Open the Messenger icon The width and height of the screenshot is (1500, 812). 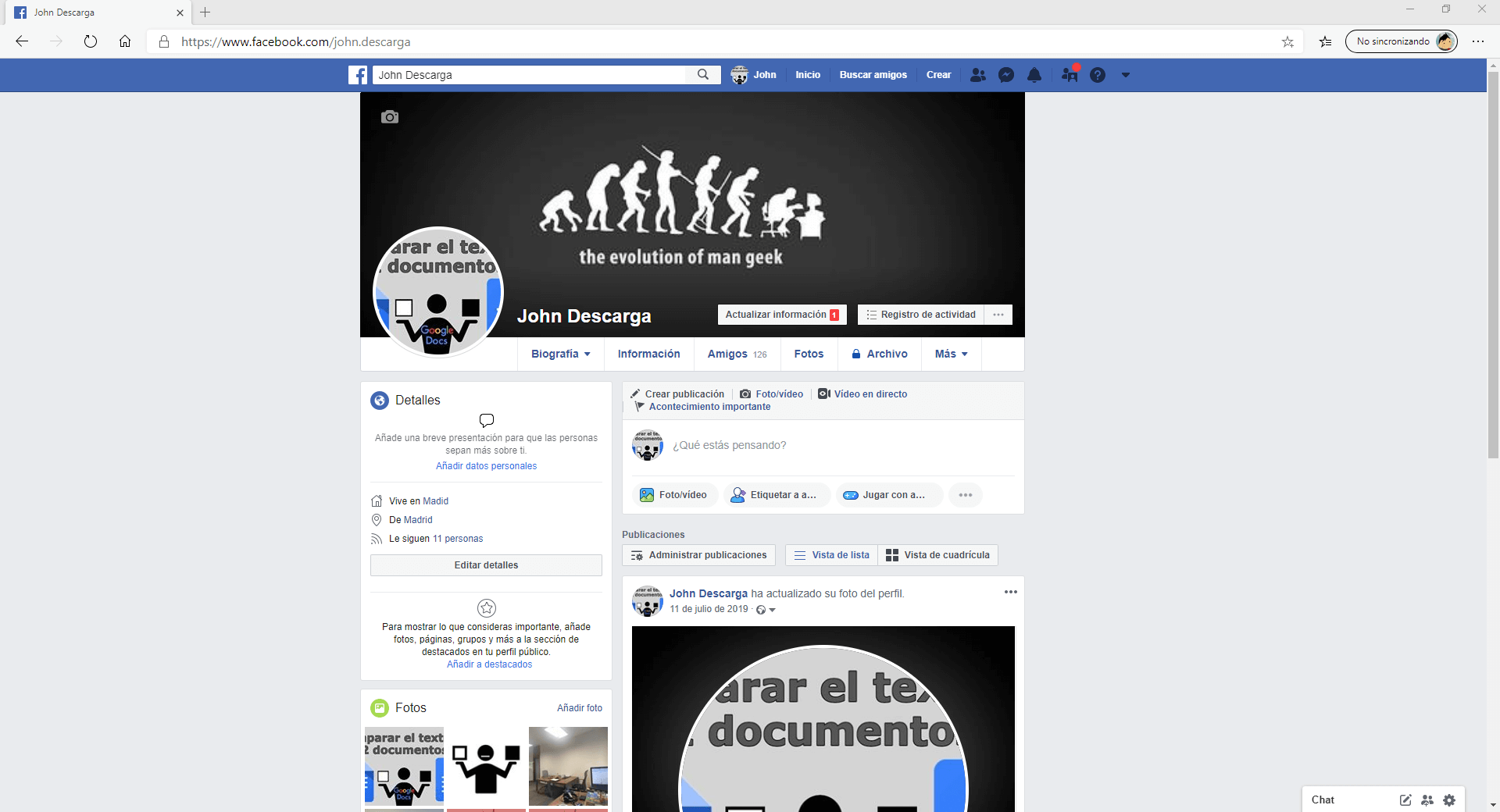click(x=1006, y=75)
